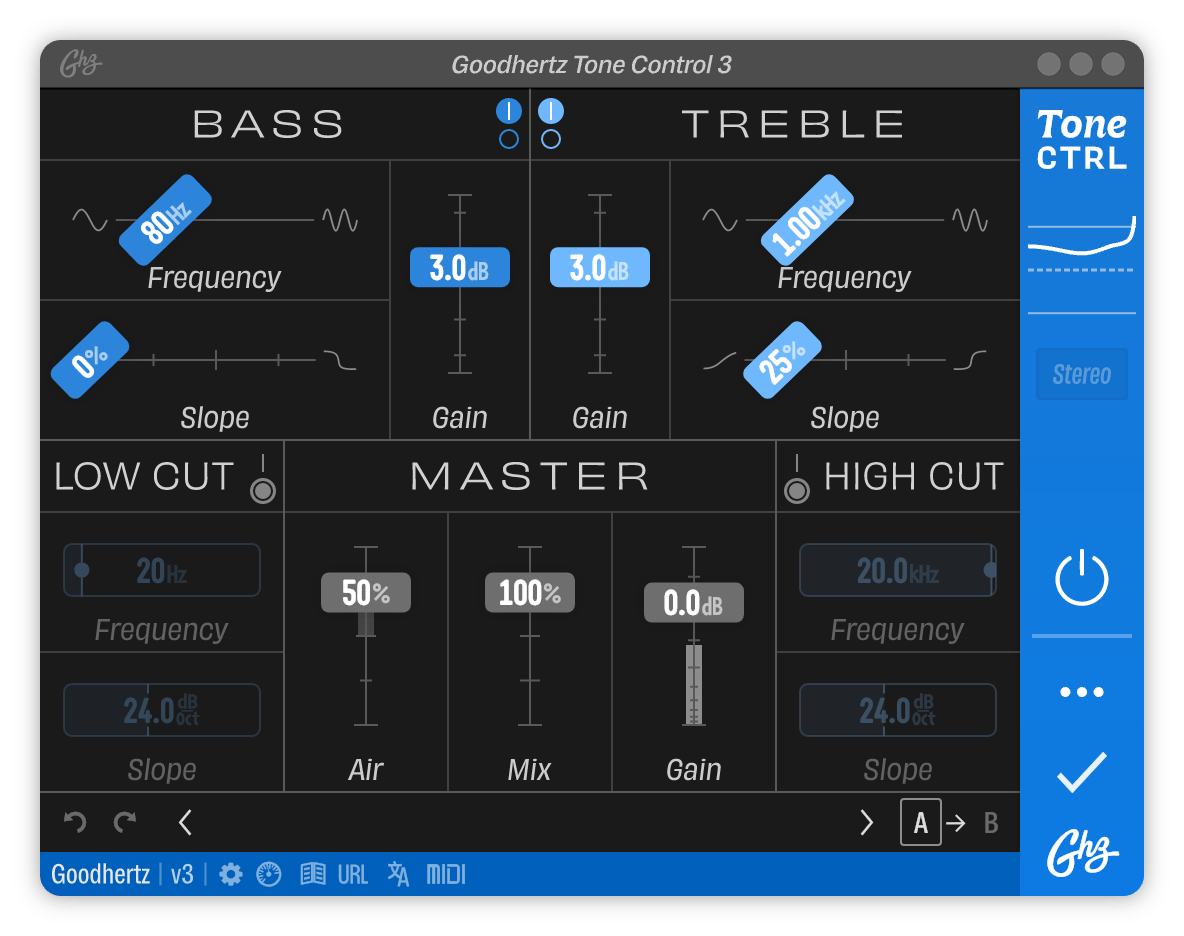Click the URL icon in bottom bar
The image size is (1184, 936).
[x=353, y=875]
